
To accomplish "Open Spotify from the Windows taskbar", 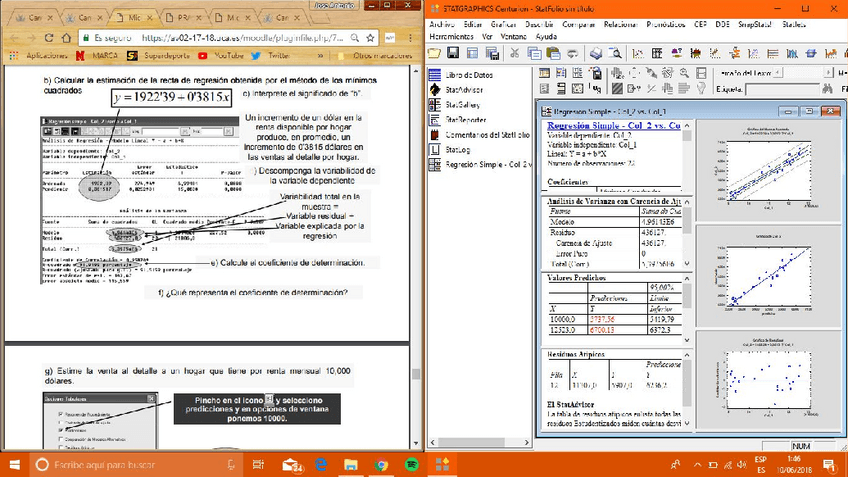I will (x=412, y=464).
